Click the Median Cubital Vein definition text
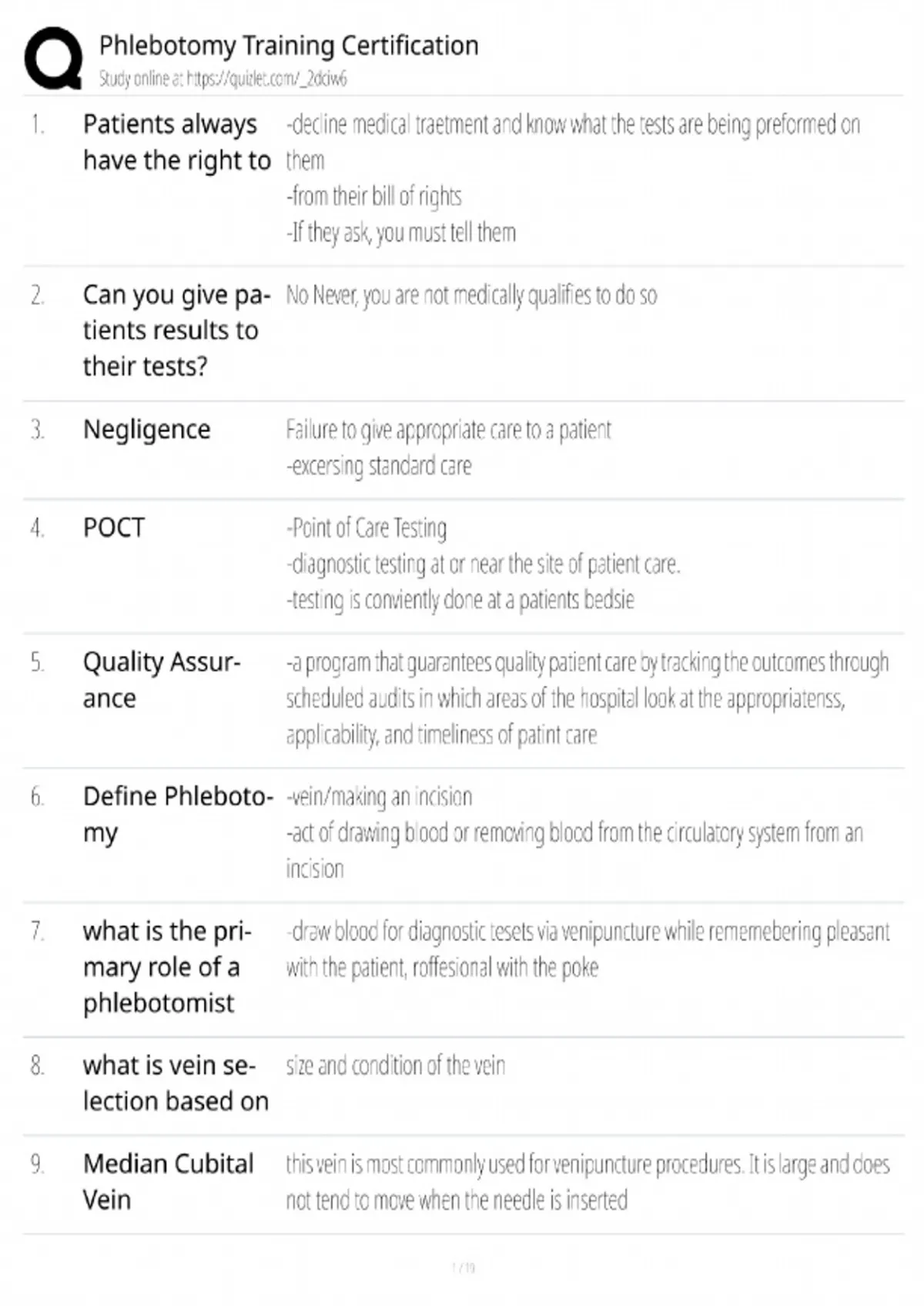Image resolution: width=924 pixels, height=1309 pixels. (588, 1181)
